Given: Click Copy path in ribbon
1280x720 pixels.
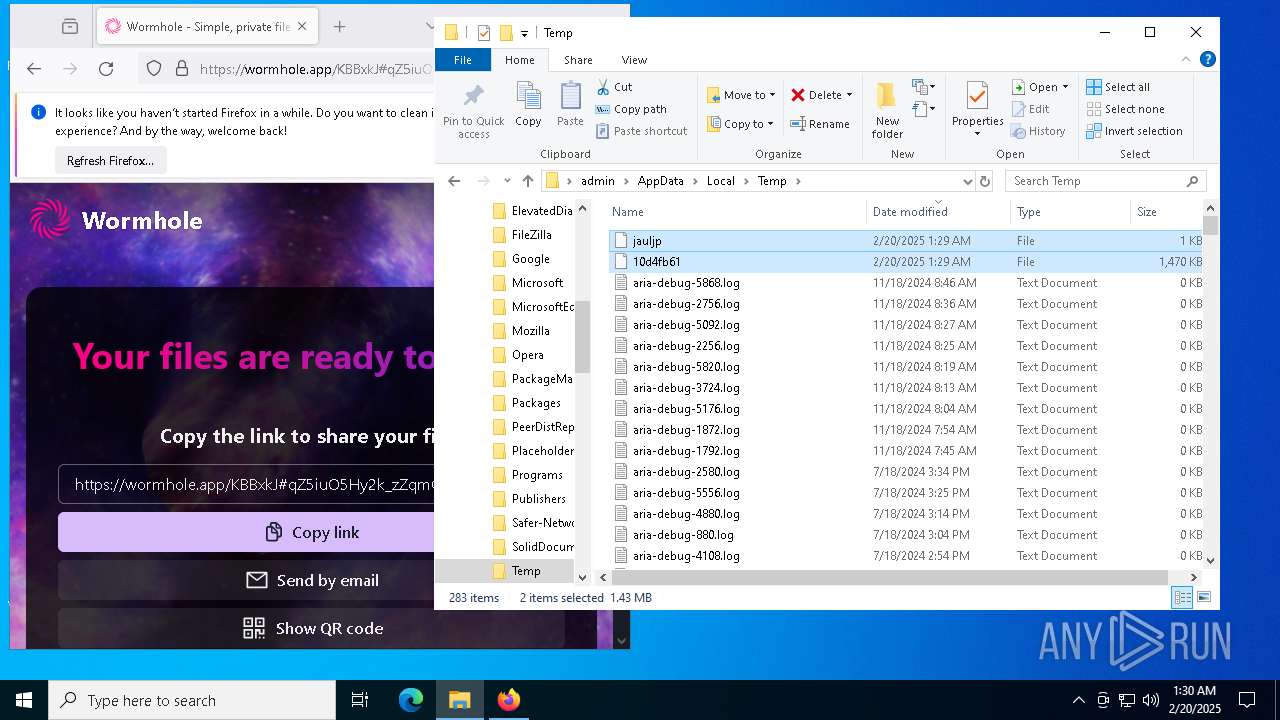Looking at the screenshot, I should [x=631, y=109].
